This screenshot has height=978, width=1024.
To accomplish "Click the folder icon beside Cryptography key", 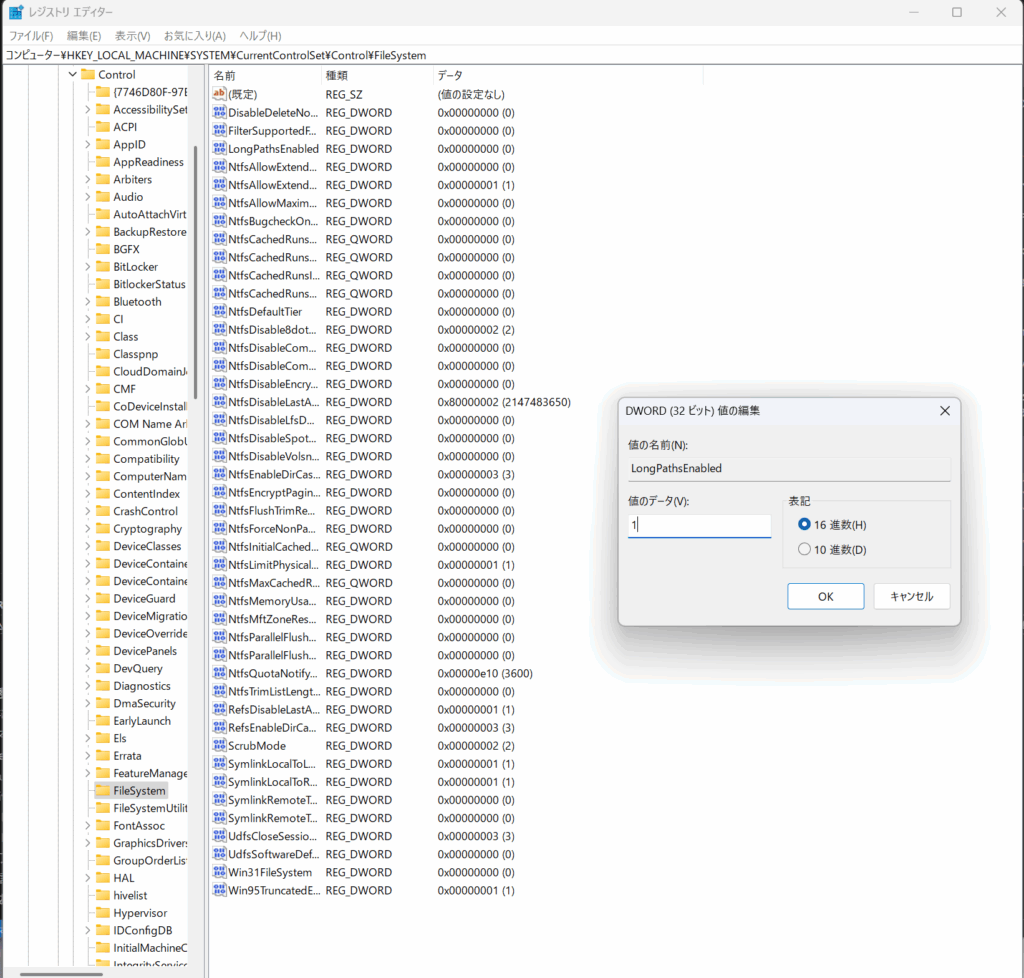I will tap(103, 528).
